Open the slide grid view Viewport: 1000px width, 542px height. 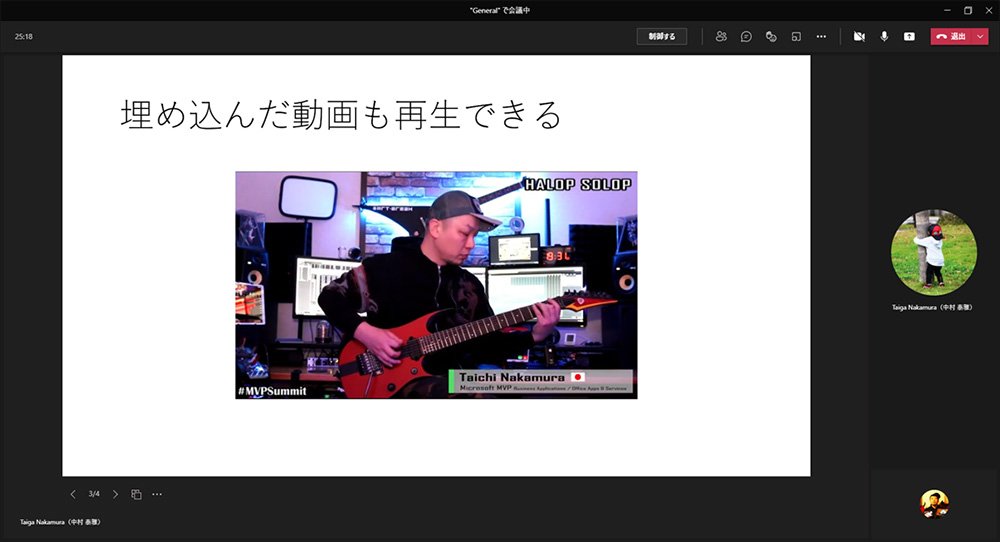click(x=136, y=494)
